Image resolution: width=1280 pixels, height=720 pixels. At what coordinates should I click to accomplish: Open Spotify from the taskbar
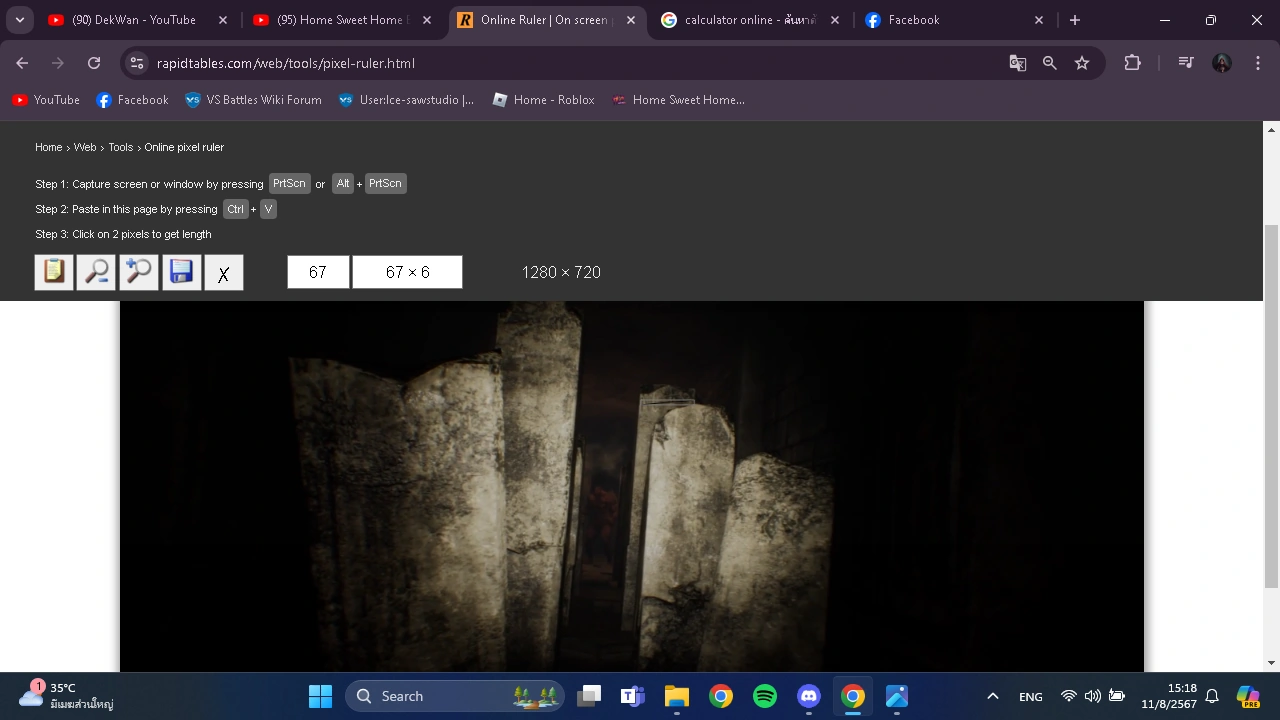click(x=765, y=696)
